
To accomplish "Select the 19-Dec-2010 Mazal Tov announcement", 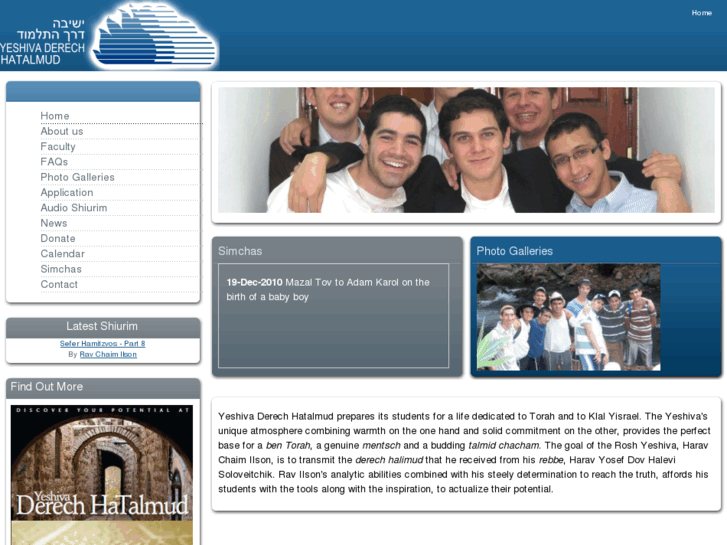I will 328,289.
